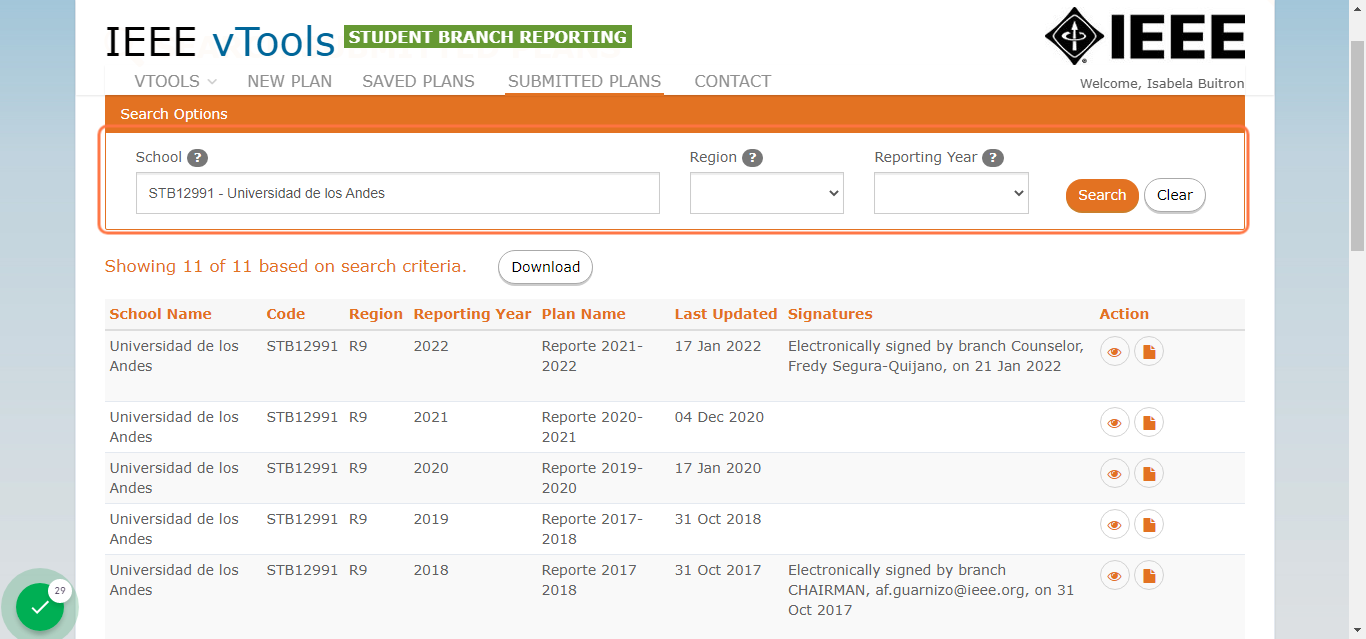Click the IEEE vTools title
The image size is (1366, 639).
point(220,42)
